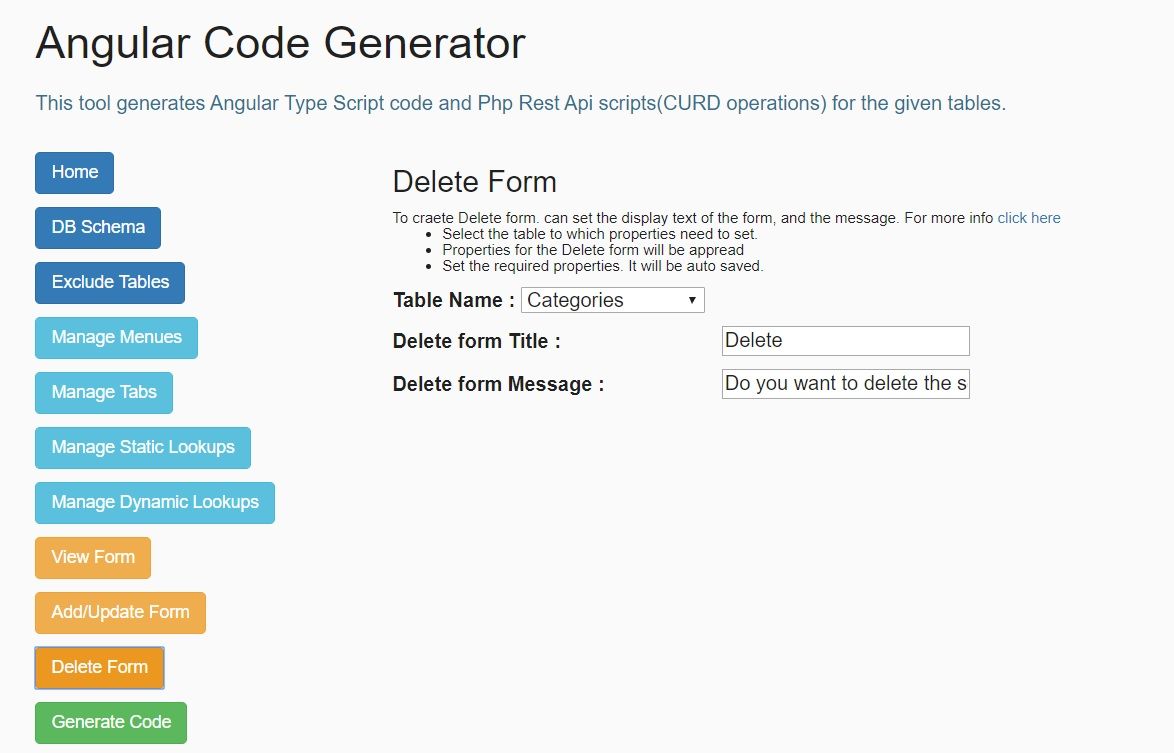Image resolution: width=1174 pixels, height=753 pixels.
Task: Click the "Delete form Title :" label
Action: click(476, 341)
